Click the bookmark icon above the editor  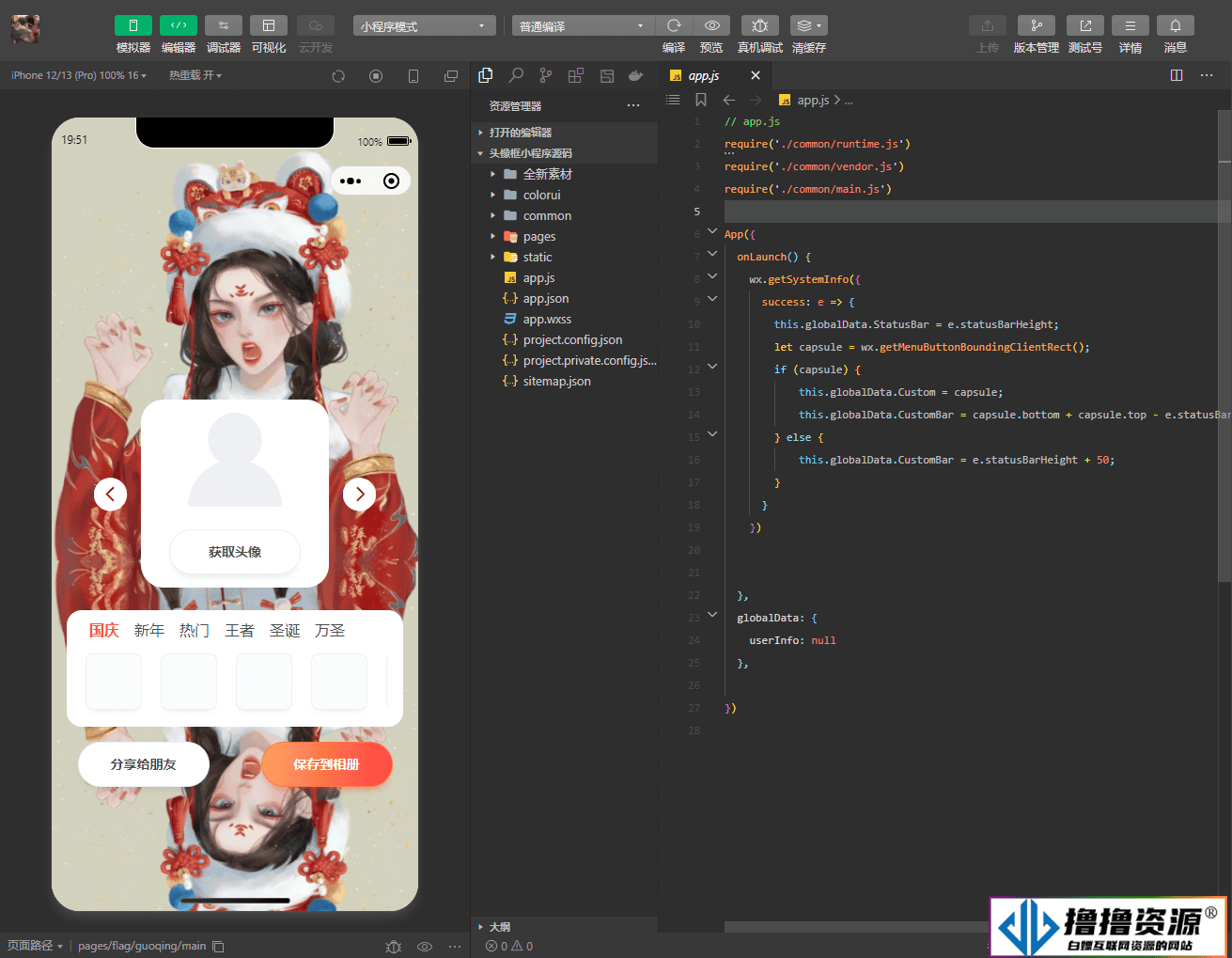[701, 100]
